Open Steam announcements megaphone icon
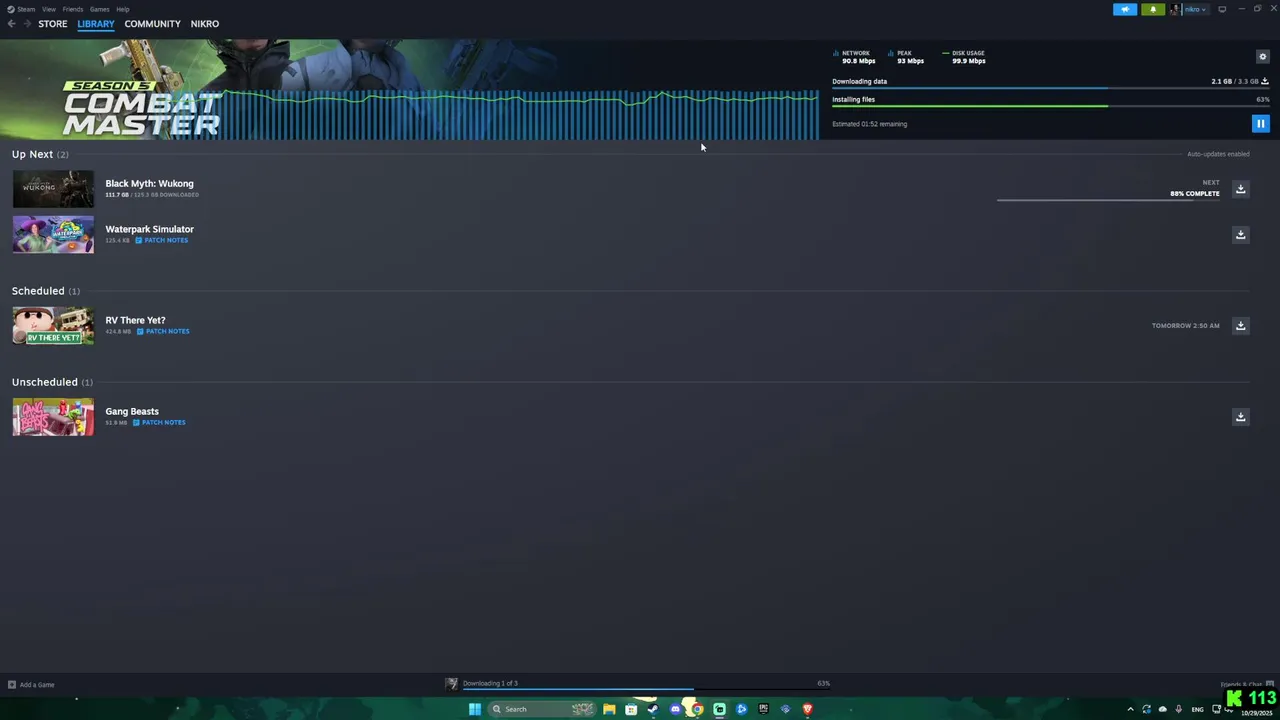The height and width of the screenshot is (720, 1280). [1125, 9]
